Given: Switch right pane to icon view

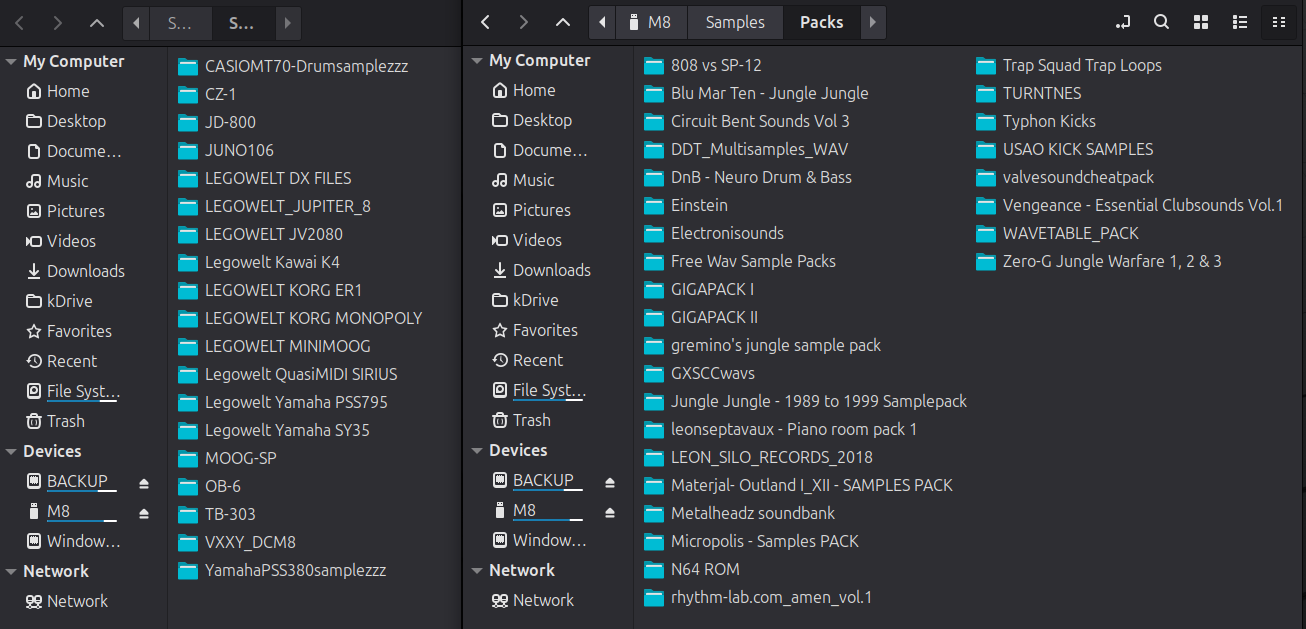Looking at the screenshot, I should (x=1202, y=22).
